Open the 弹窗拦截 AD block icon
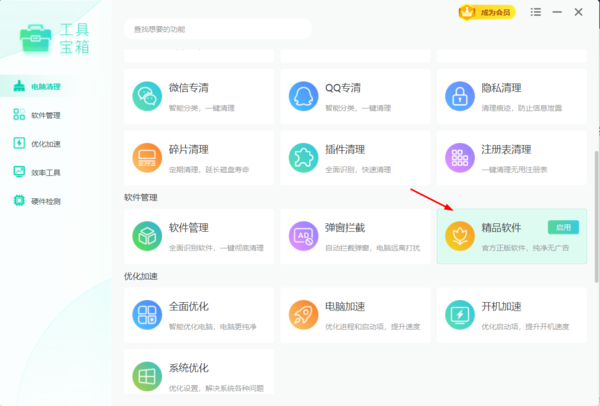 303,236
